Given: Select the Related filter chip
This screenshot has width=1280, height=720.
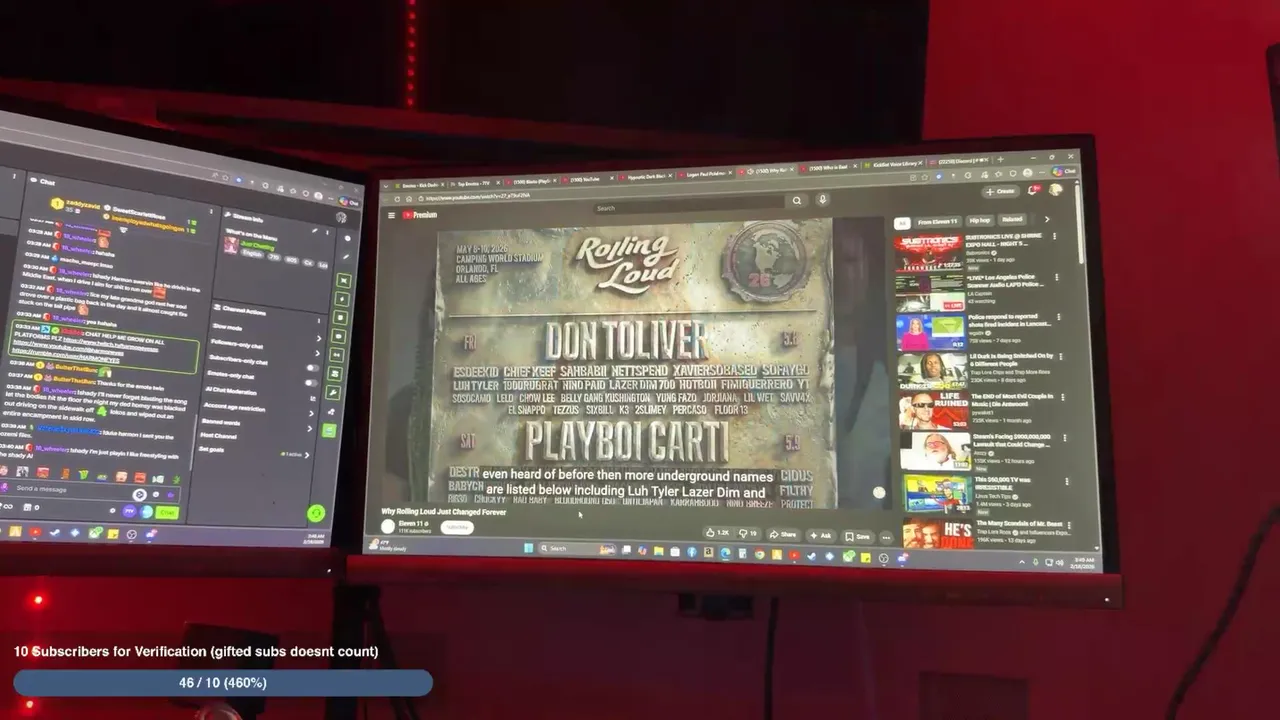Looking at the screenshot, I should 1012,220.
